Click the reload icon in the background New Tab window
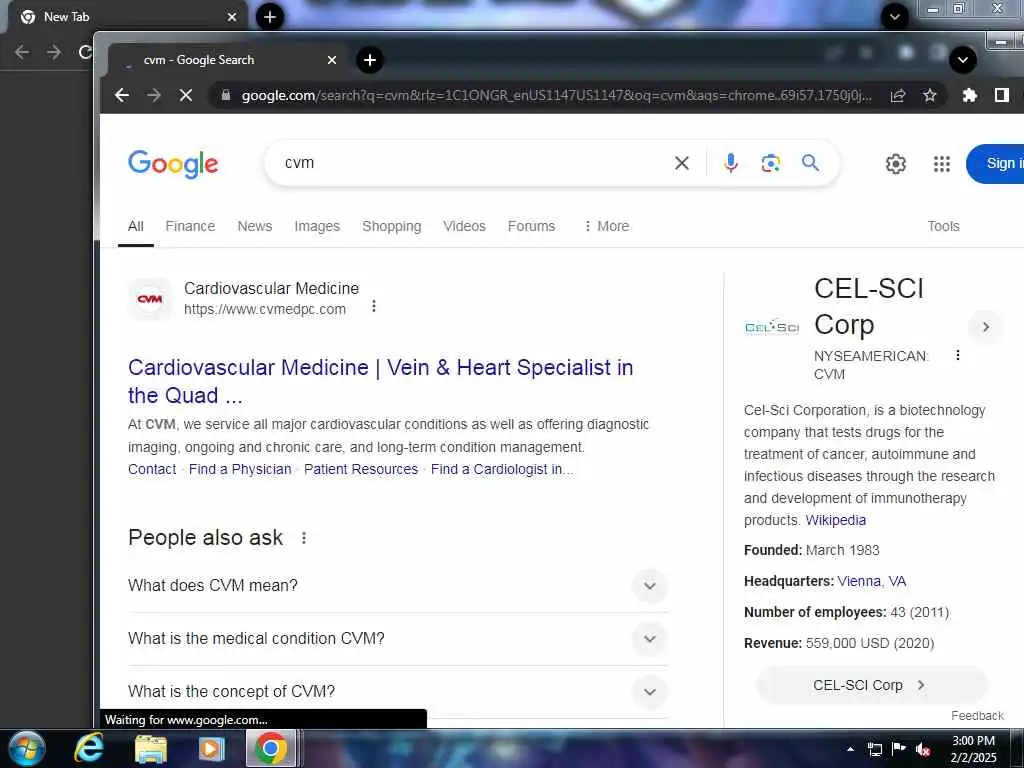The height and width of the screenshot is (768, 1024). (x=85, y=52)
